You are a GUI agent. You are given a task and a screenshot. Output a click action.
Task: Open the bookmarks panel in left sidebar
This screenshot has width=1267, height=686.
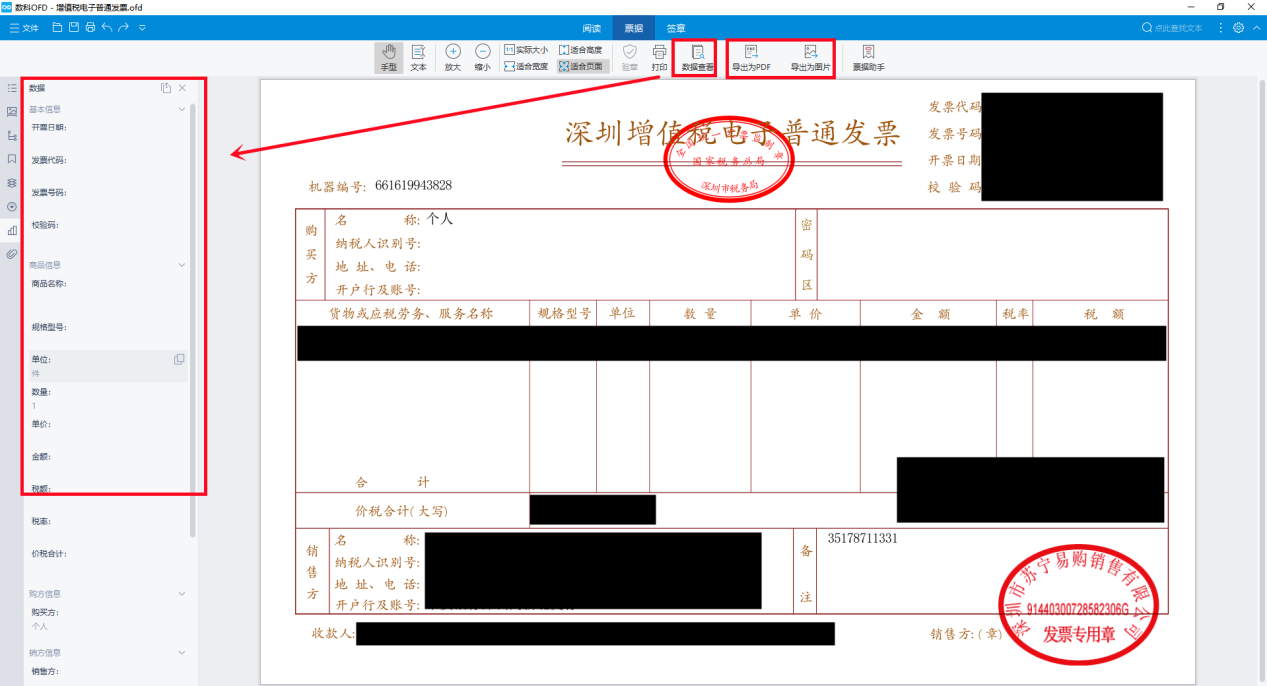tap(10, 159)
